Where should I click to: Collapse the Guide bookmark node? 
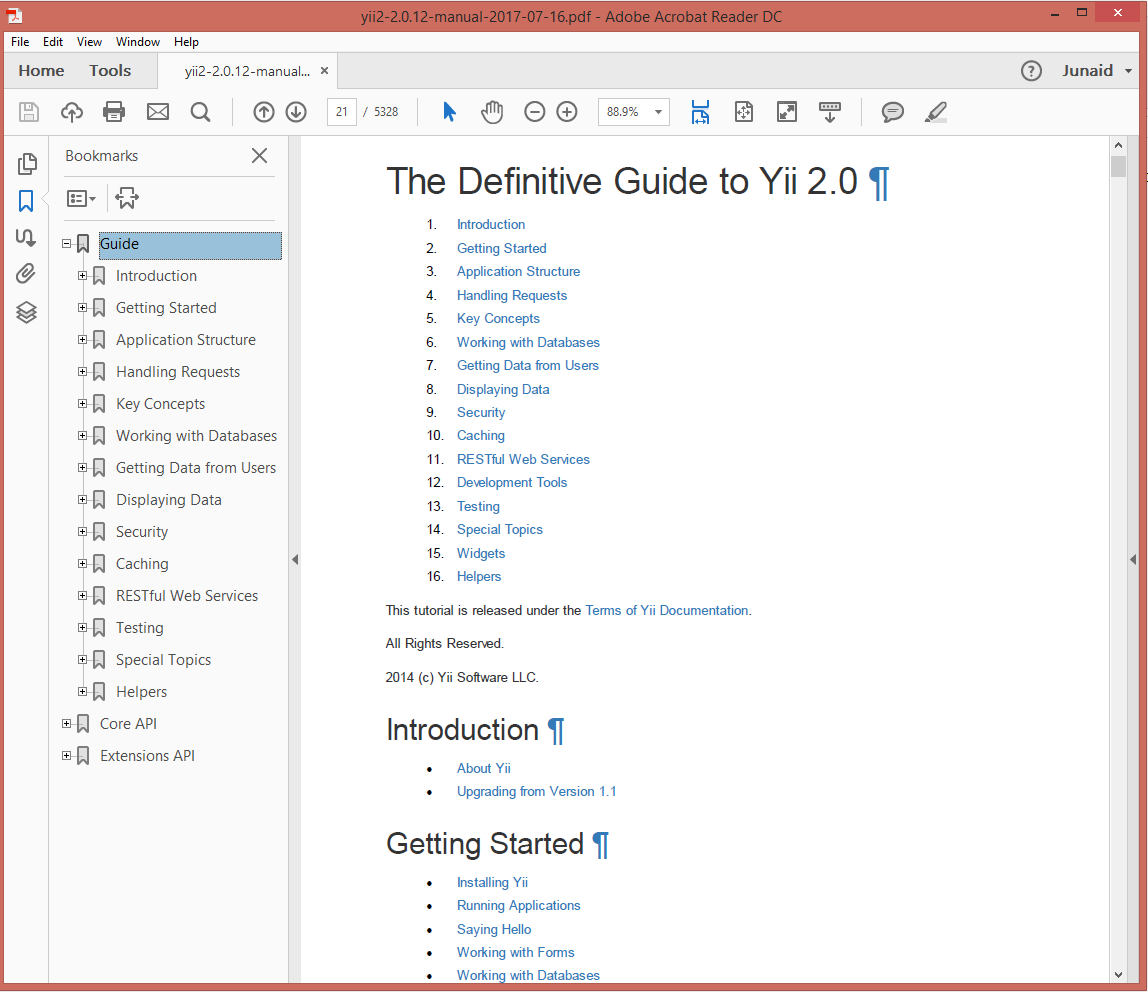pyautogui.click(x=67, y=244)
